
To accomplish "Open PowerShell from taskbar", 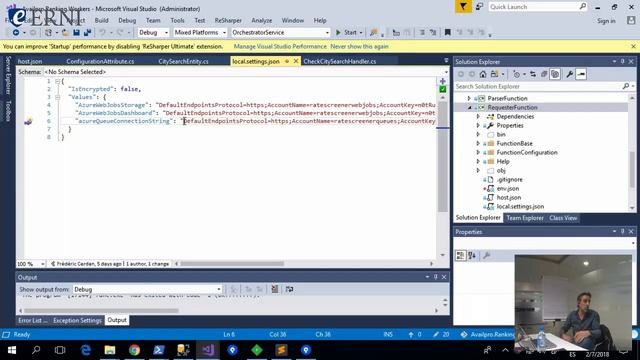I will (x=159, y=350).
